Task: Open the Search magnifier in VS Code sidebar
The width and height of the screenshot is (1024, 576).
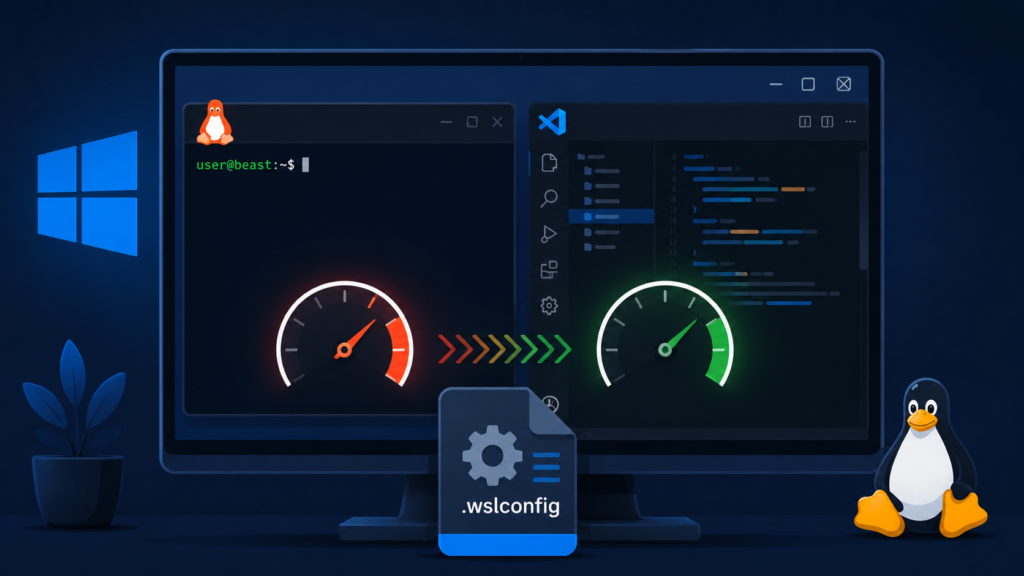Action: tap(549, 198)
